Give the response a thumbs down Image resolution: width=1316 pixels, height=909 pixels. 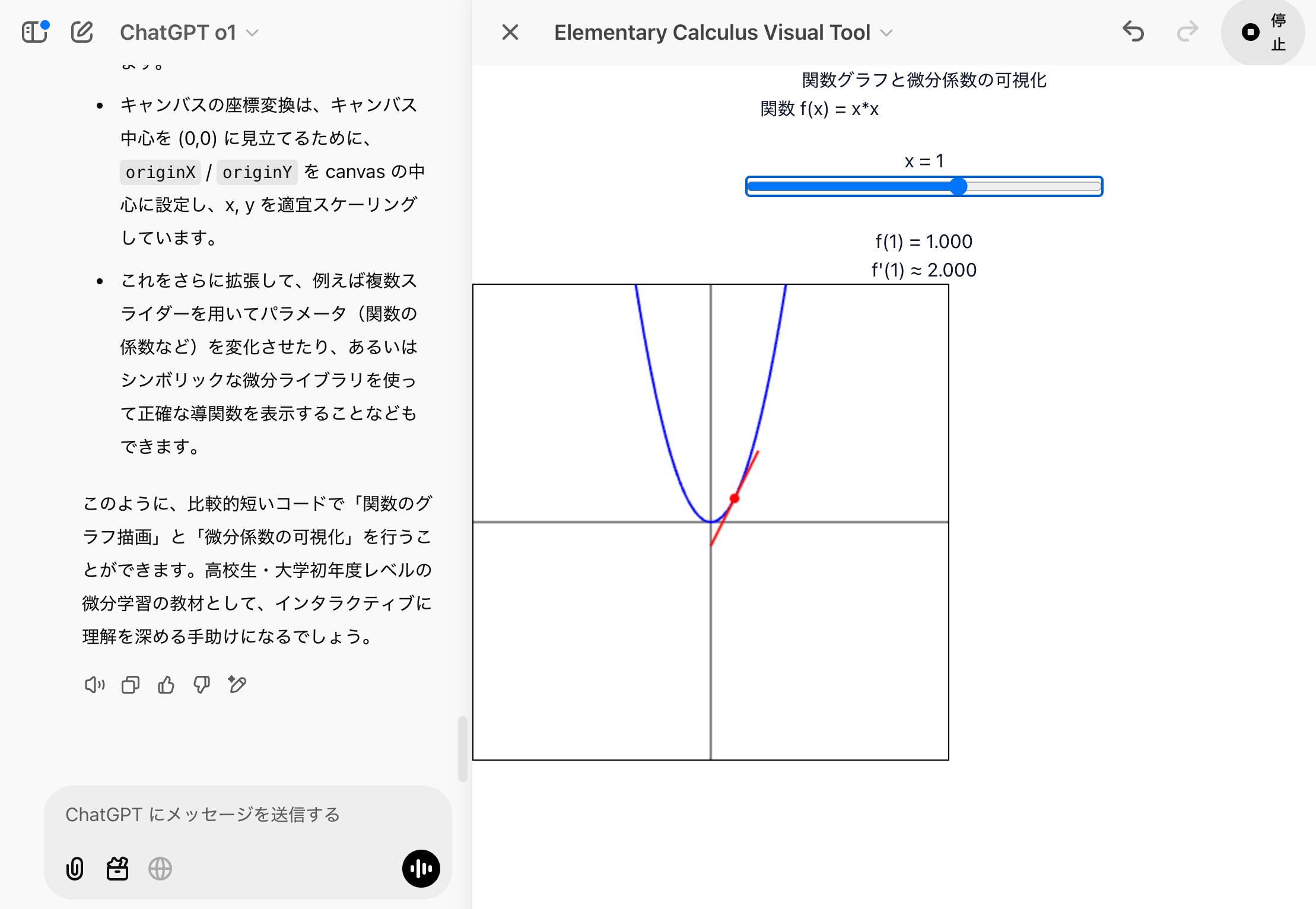click(202, 685)
